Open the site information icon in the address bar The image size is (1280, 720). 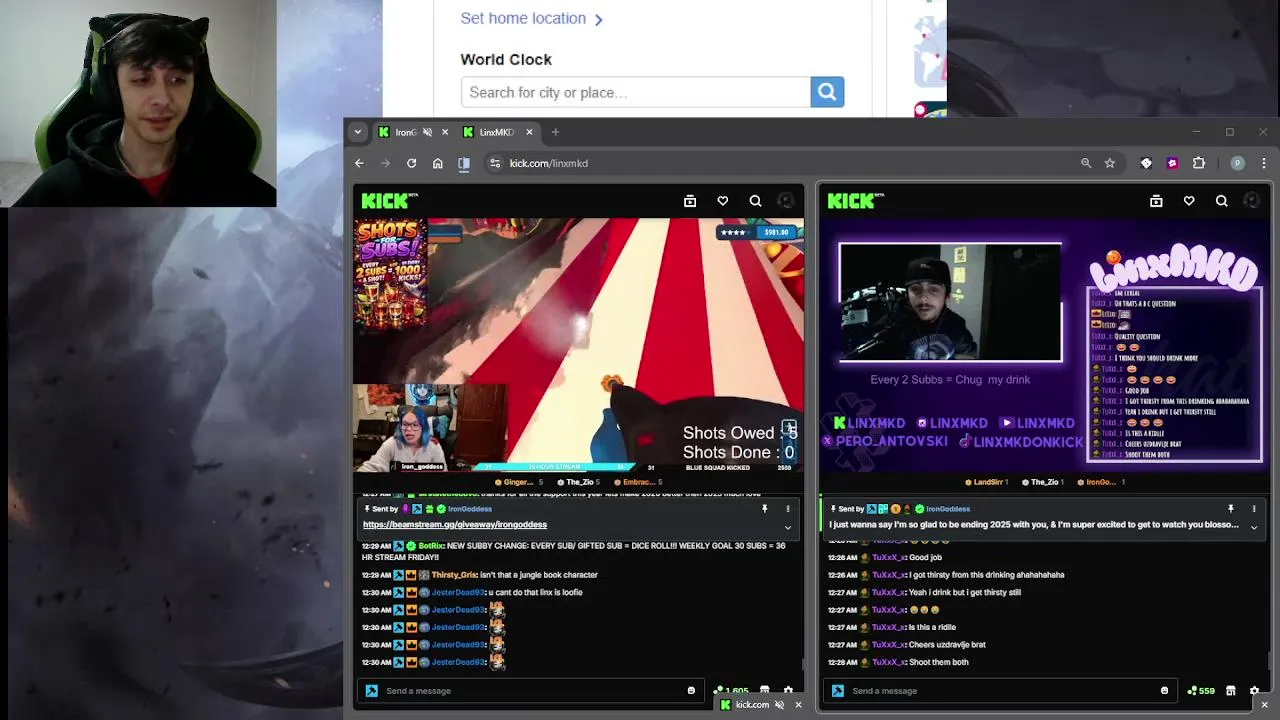[x=495, y=163]
